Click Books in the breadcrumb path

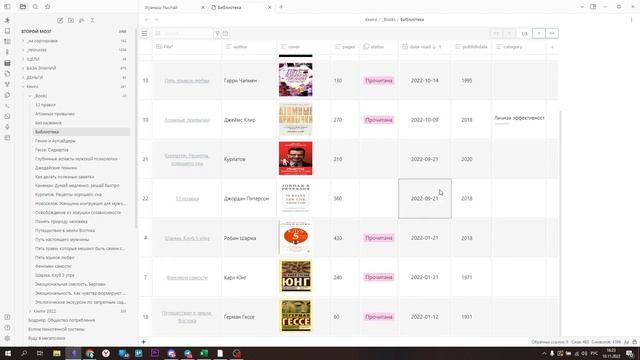pyautogui.click(x=389, y=20)
